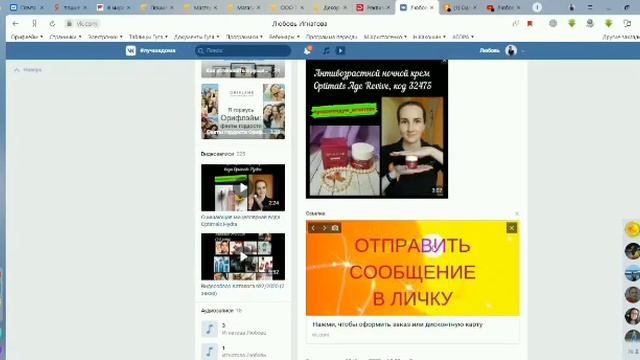Click the vk.com address field

click(x=83, y=24)
